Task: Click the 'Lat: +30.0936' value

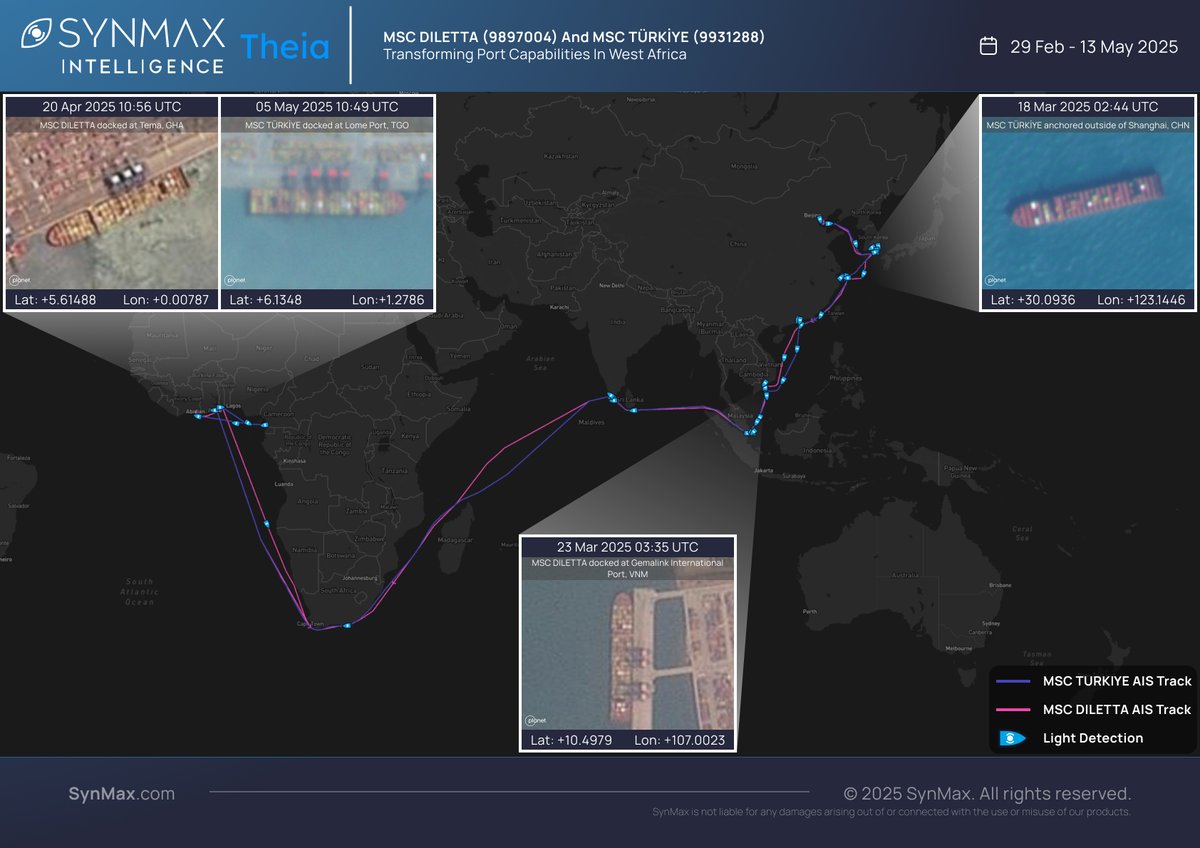Action: coord(1031,299)
